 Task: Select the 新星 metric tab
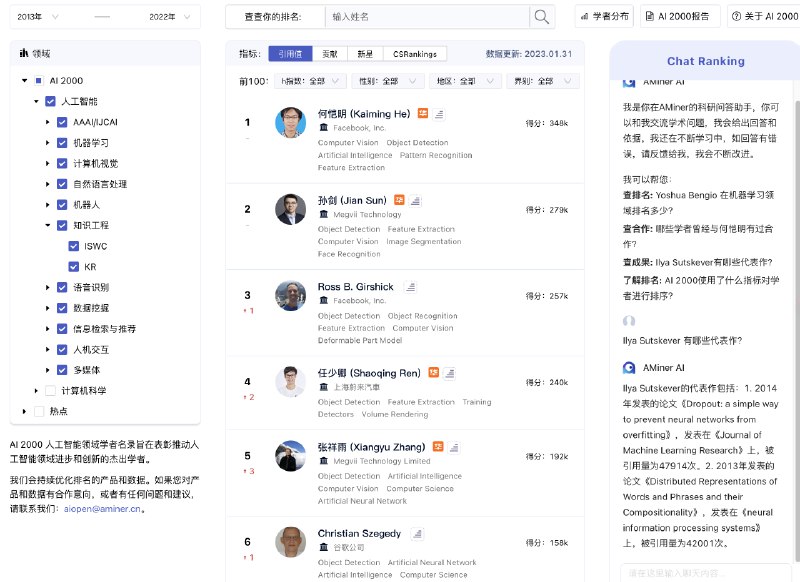(x=365, y=54)
